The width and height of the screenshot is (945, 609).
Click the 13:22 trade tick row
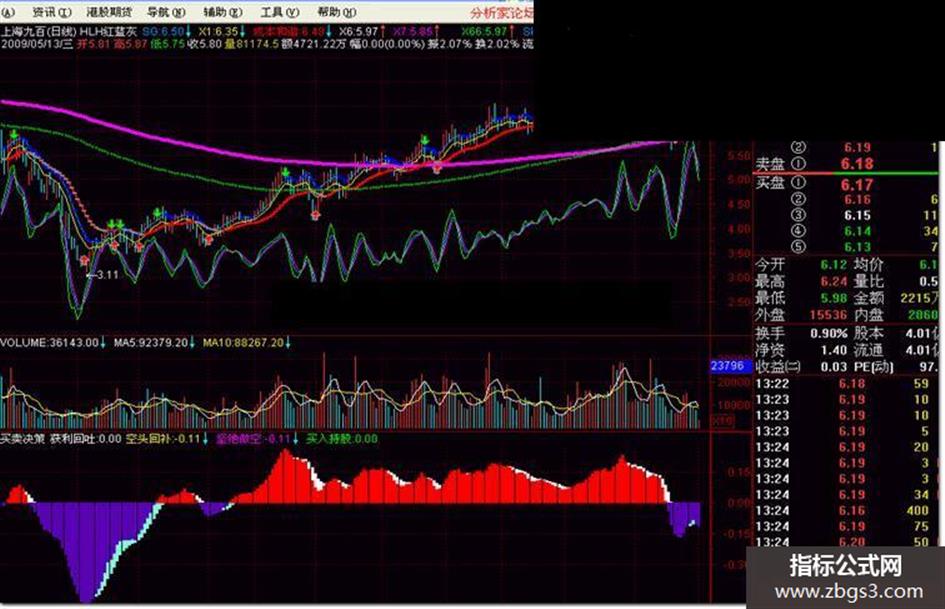(846, 383)
